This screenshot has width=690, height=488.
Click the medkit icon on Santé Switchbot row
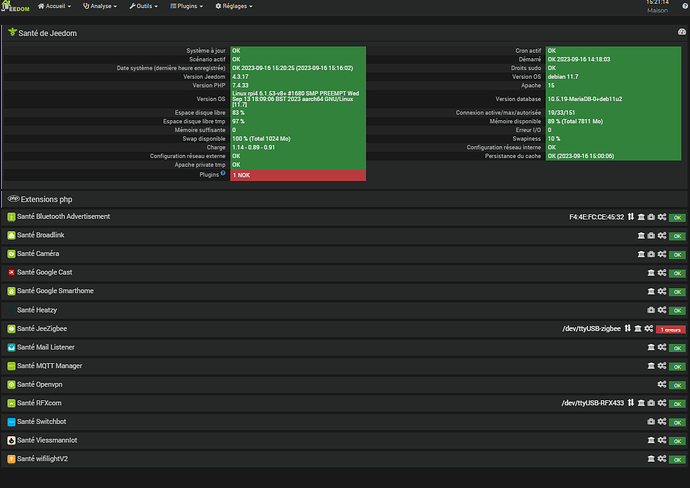tap(651, 422)
